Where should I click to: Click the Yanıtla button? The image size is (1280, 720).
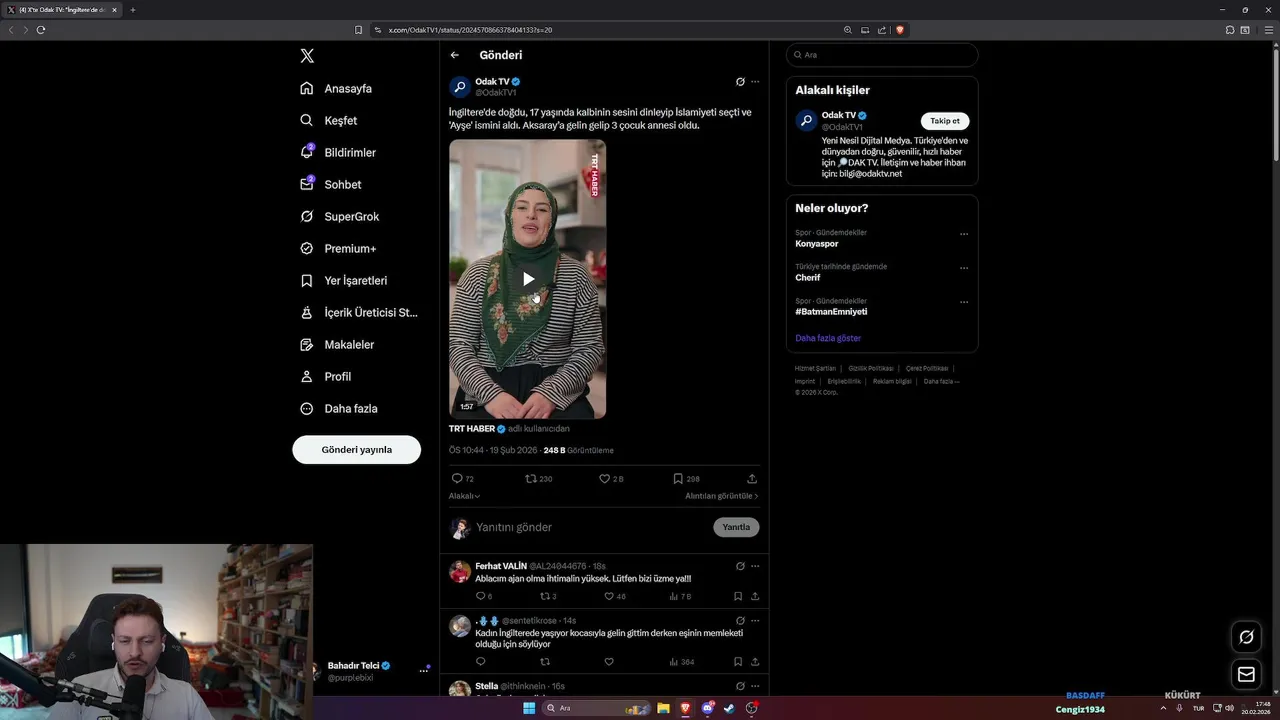pos(736,527)
